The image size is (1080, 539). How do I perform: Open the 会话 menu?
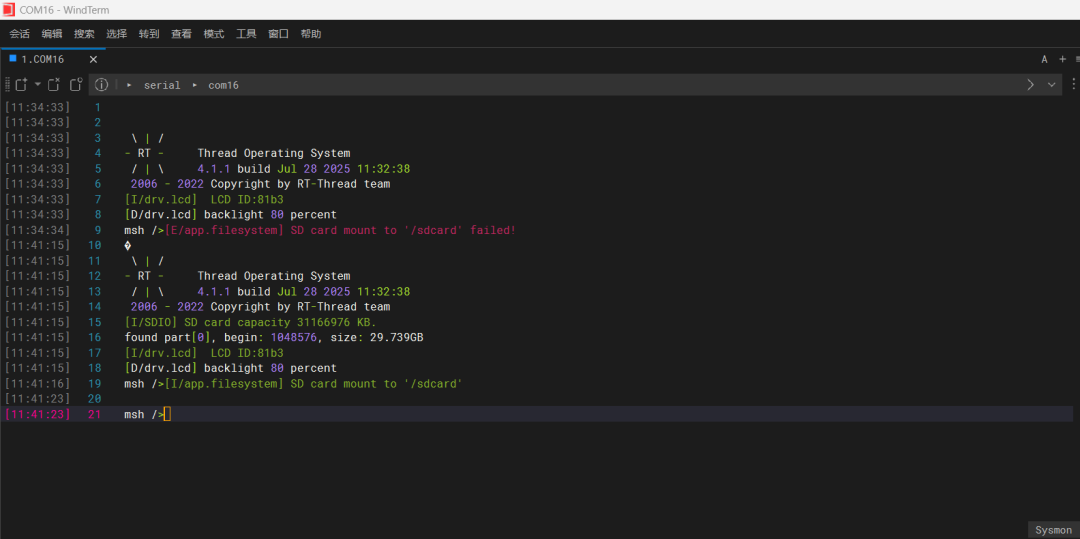19,34
